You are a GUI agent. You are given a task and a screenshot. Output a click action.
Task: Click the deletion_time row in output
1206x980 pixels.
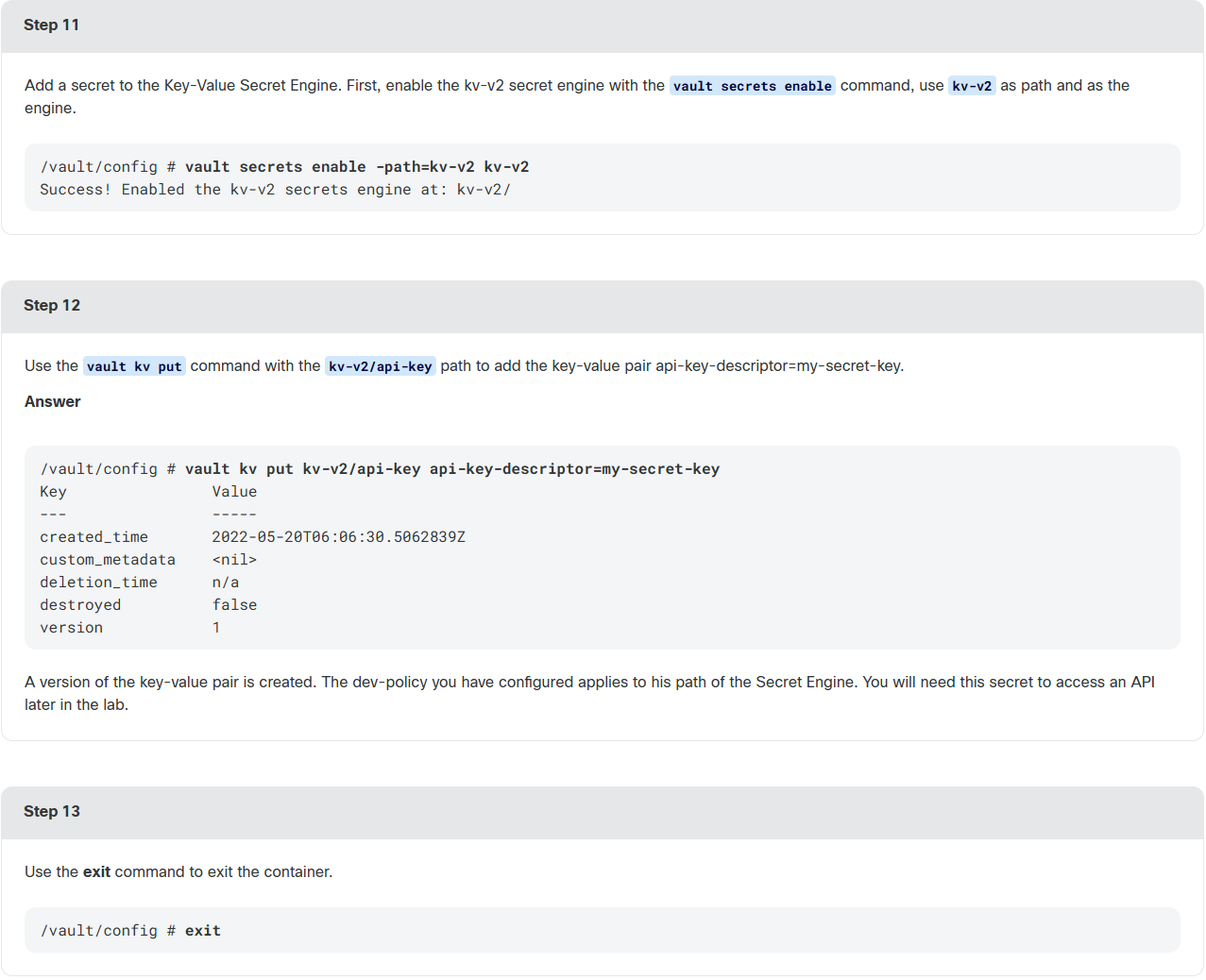(140, 583)
